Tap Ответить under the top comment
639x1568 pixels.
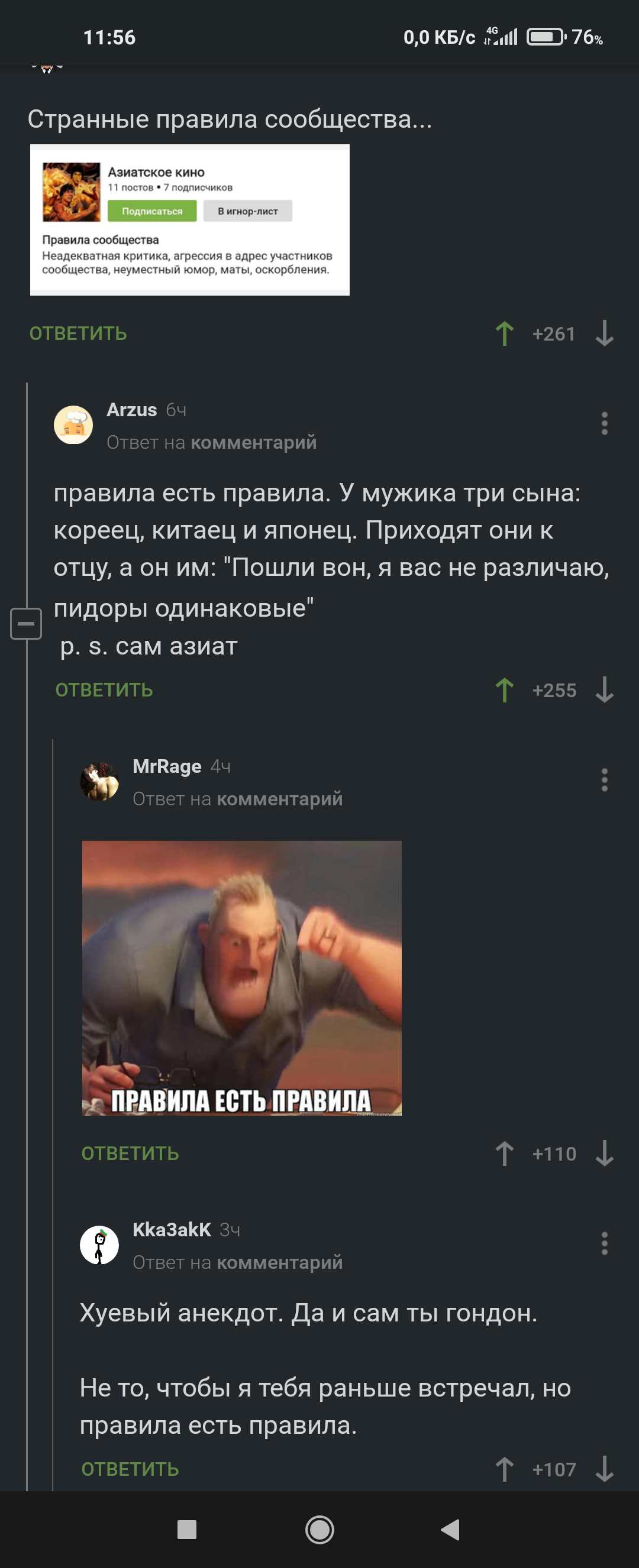[x=78, y=333]
